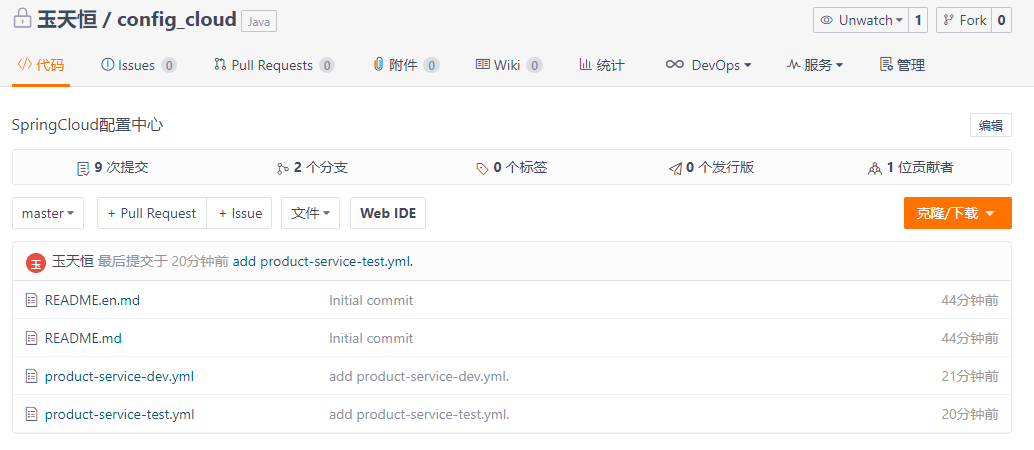Click the file icon beside product-service-test.yml

31,415
